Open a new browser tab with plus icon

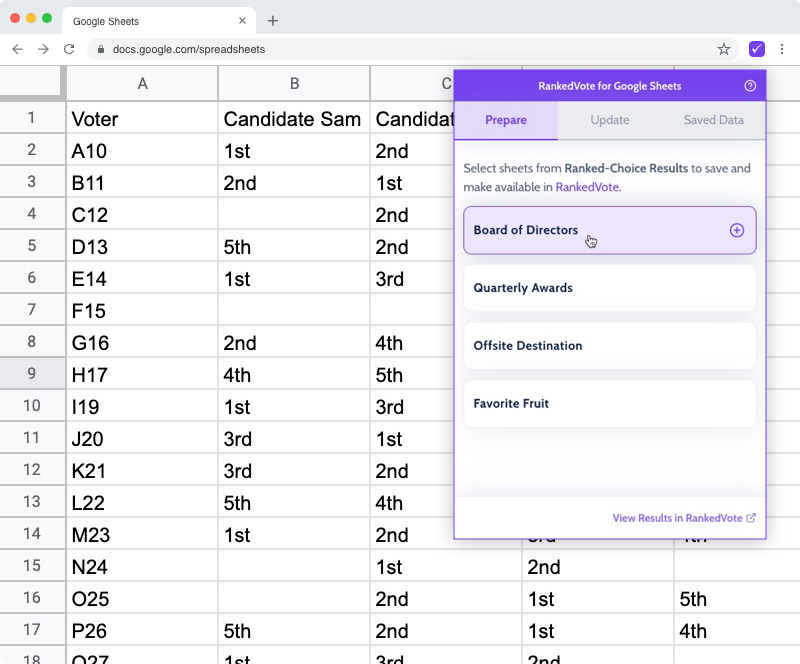[274, 20]
